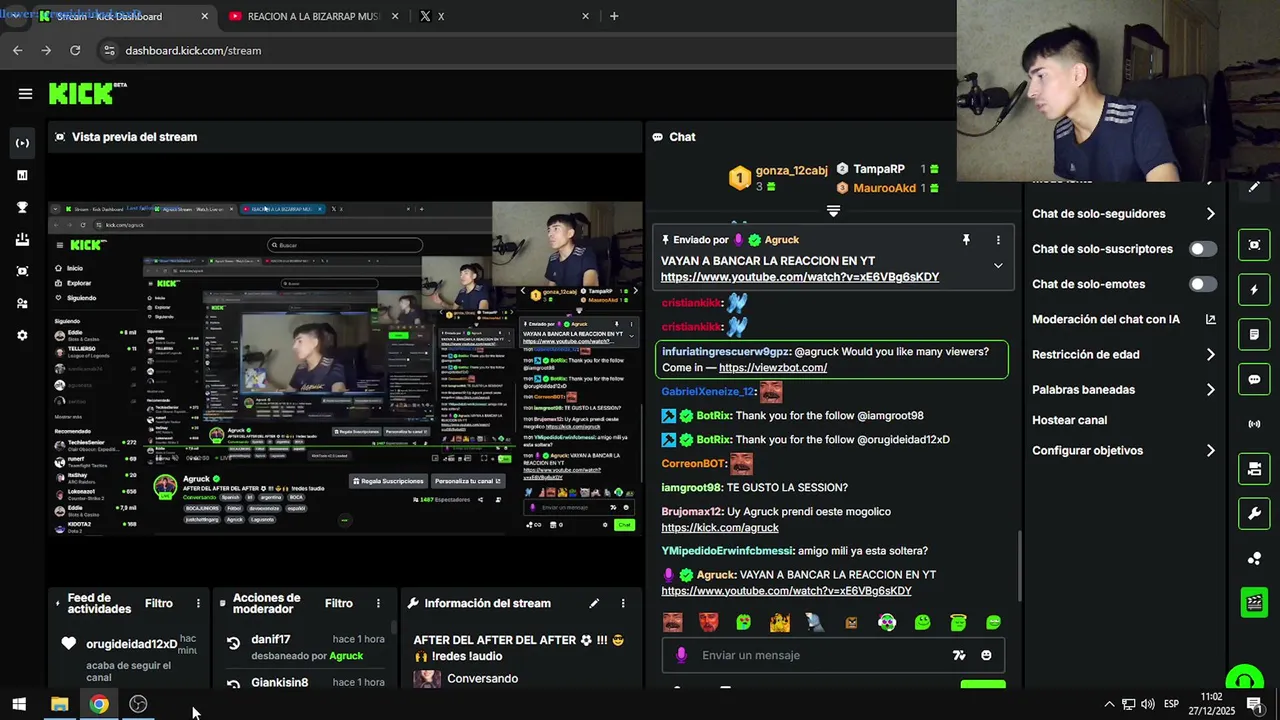Collapse the pinned message chevron

click(x=998, y=265)
